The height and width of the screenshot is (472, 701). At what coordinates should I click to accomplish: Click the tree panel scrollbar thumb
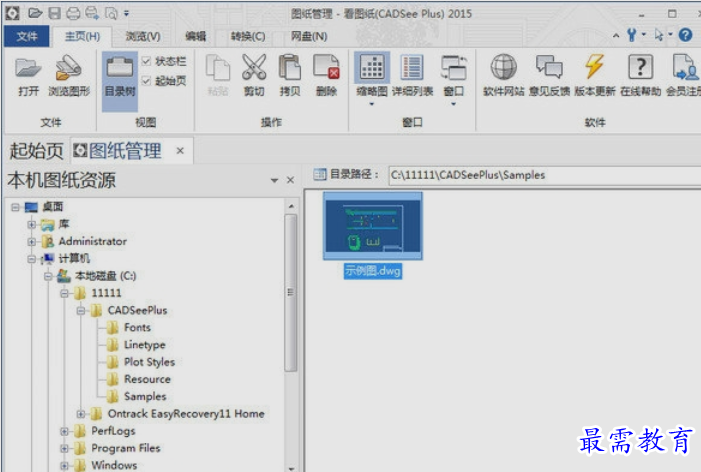pyautogui.click(x=291, y=293)
